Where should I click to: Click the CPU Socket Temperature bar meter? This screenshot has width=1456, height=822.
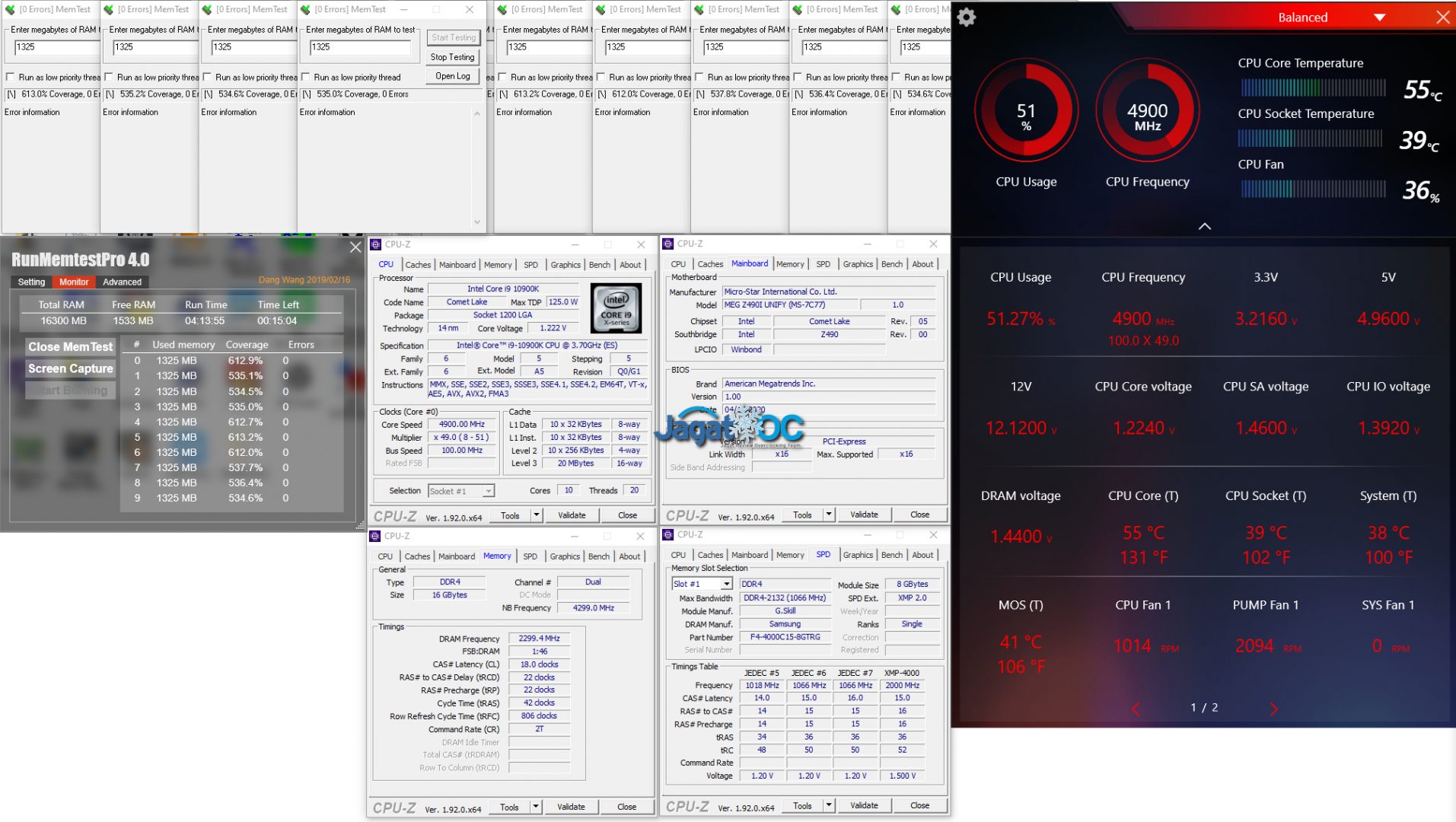1311,139
